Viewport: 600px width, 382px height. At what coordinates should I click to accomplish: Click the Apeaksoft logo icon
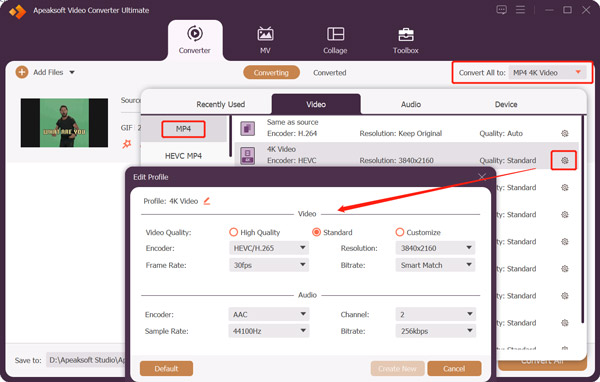tap(18, 11)
